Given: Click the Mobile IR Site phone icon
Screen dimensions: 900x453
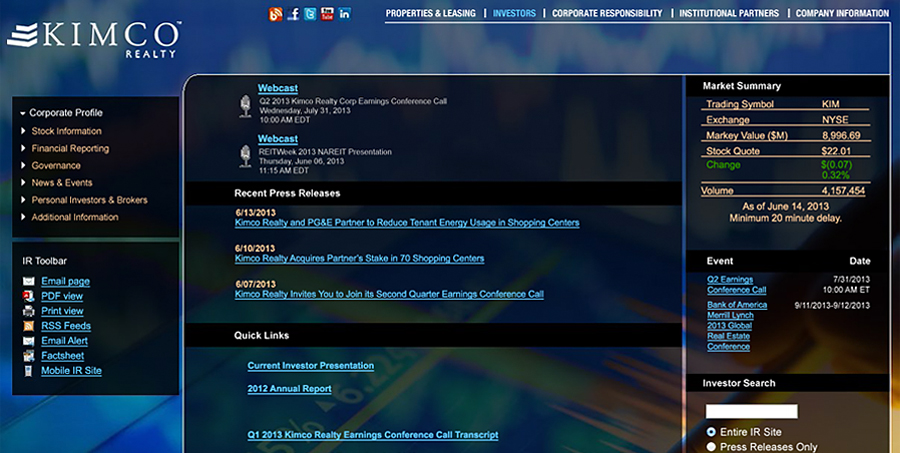Looking at the screenshot, I should pos(28,371).
